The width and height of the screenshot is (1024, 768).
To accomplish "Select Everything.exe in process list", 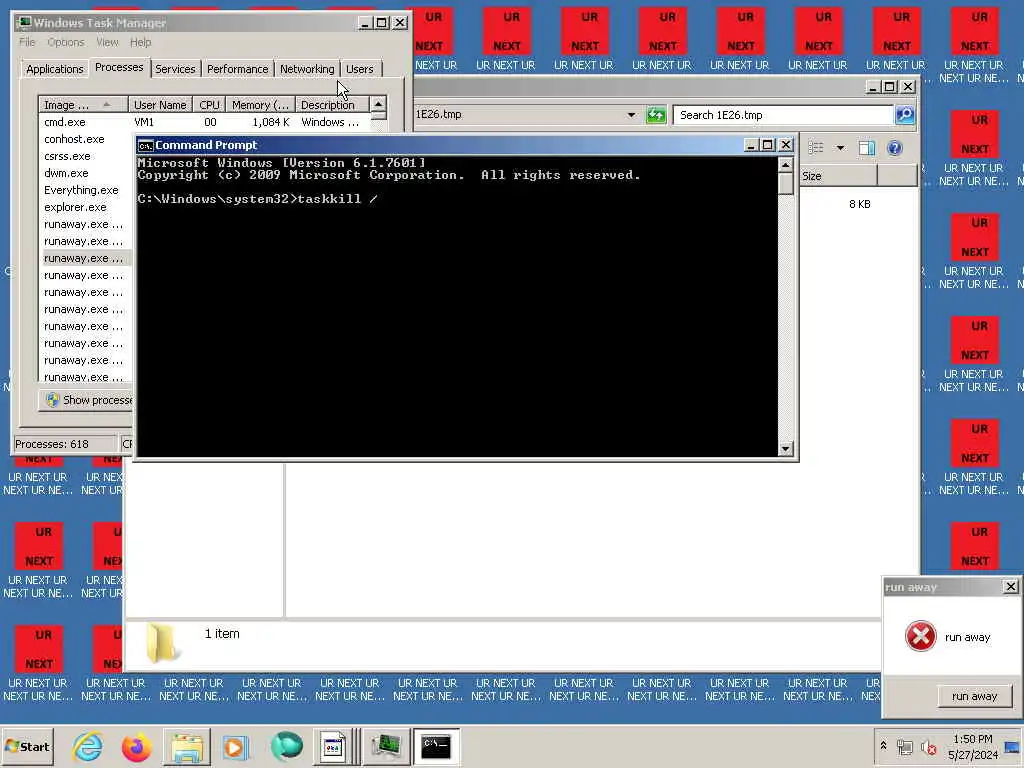I will click(82, 190).
